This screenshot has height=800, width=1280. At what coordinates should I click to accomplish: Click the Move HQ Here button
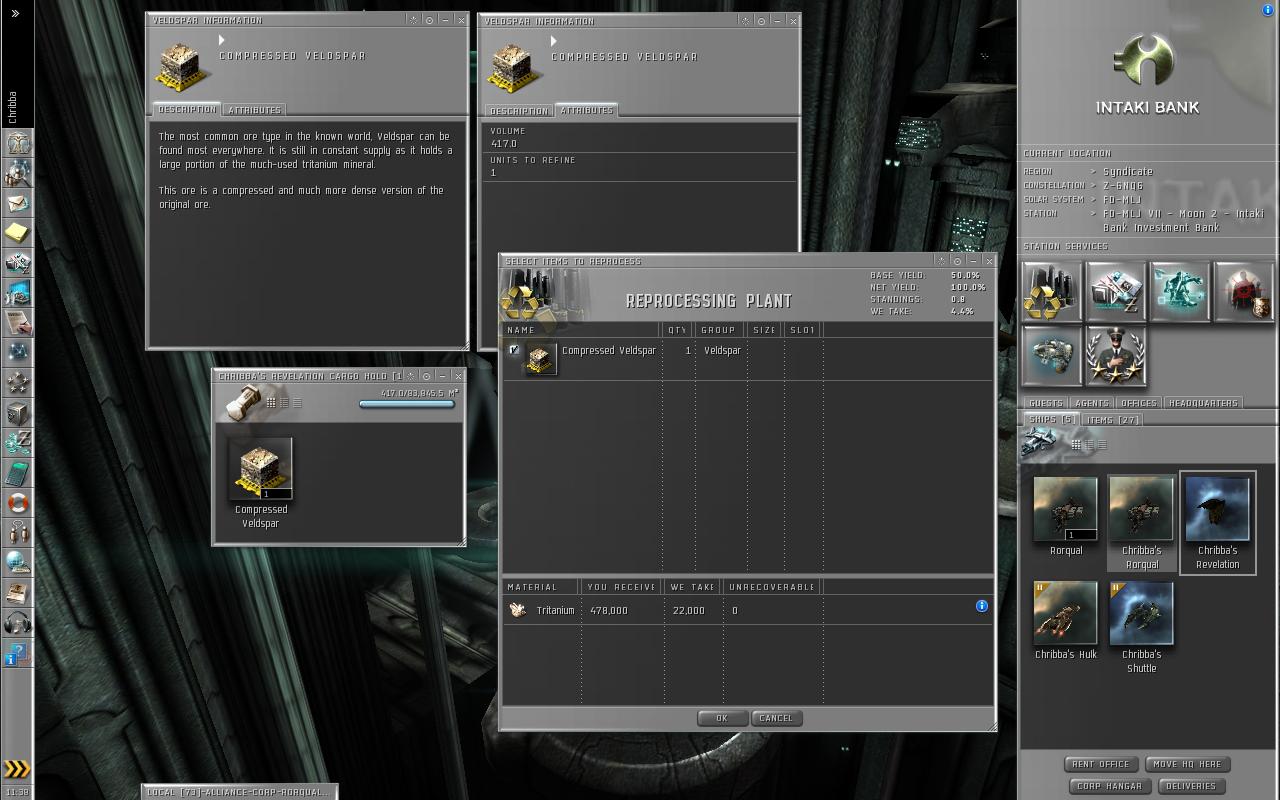pyautogui.click(x=1187, y=764)
